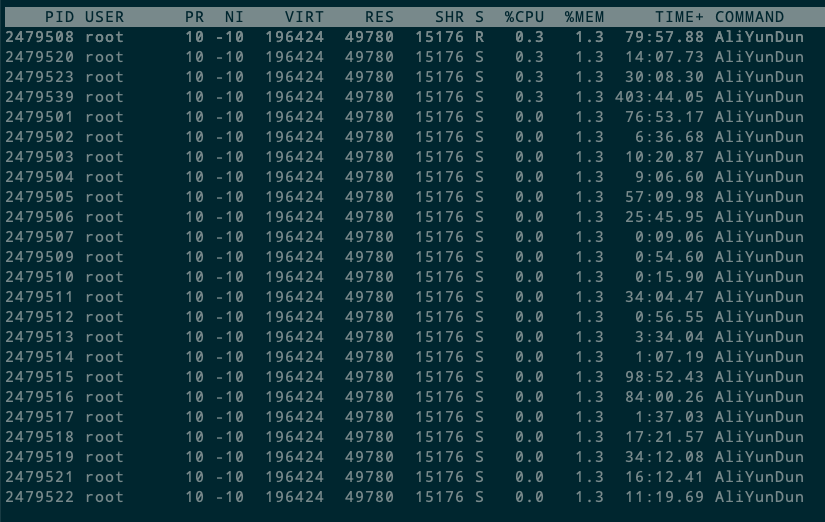825x522 pixels.
Task: Select PID 2479523
Action: click(x=39, y=77)
